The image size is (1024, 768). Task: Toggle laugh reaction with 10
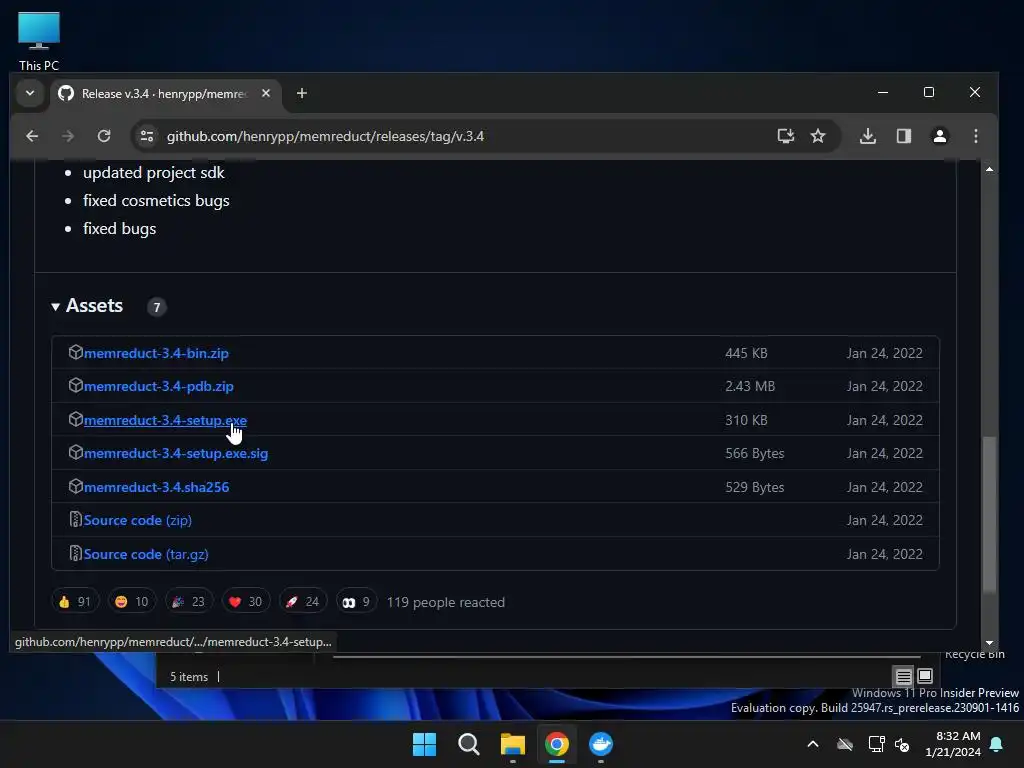132,601
